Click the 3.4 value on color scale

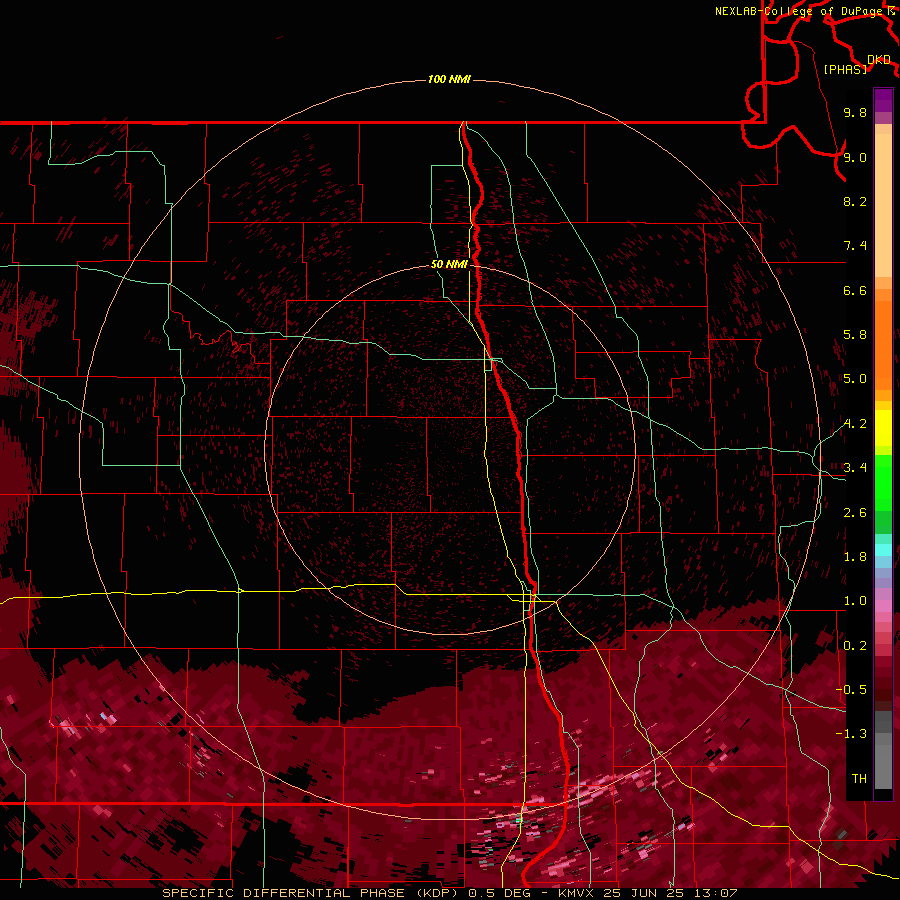coord(855,468)
